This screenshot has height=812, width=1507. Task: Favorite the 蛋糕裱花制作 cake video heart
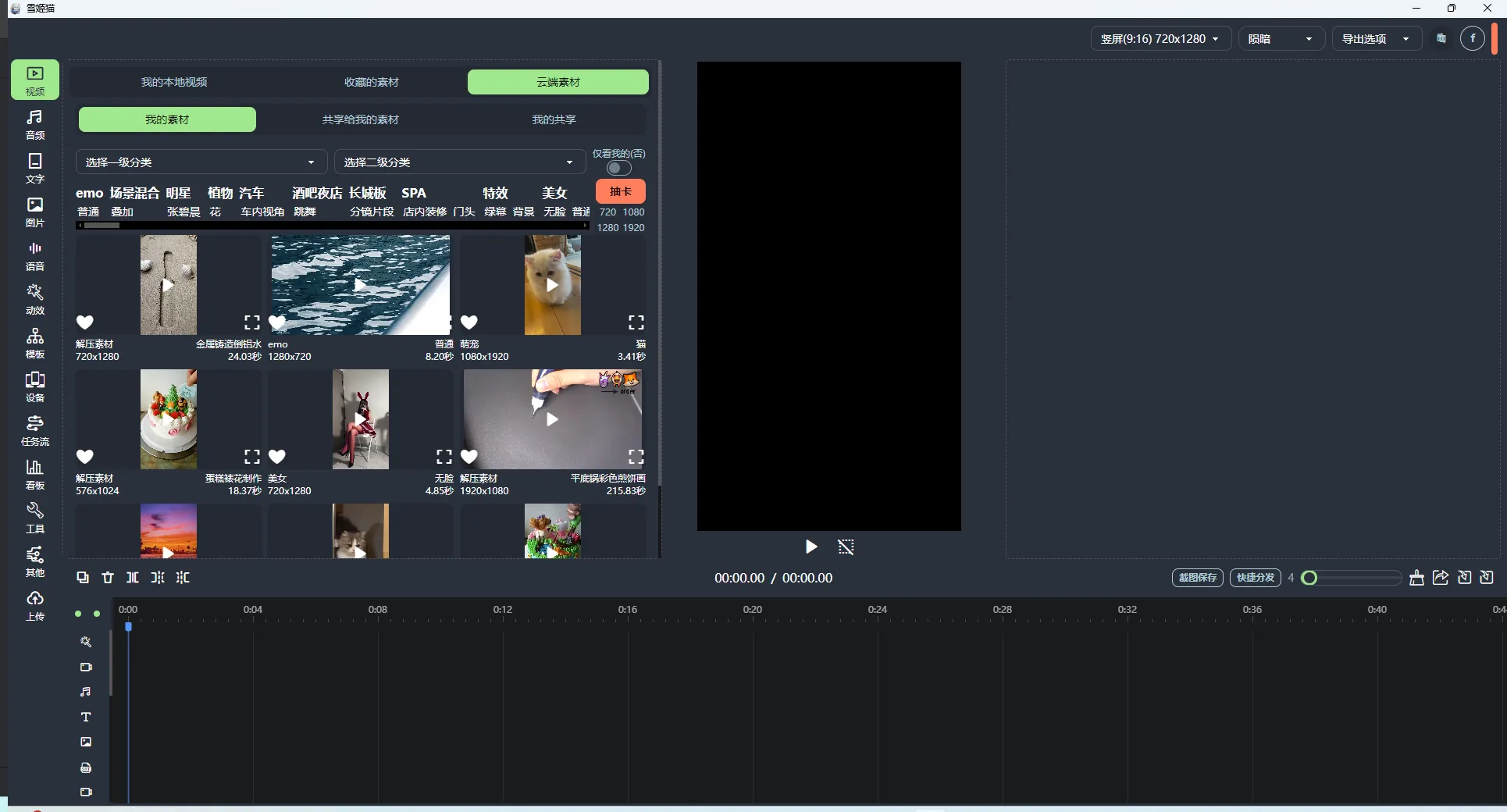point(85,457)
